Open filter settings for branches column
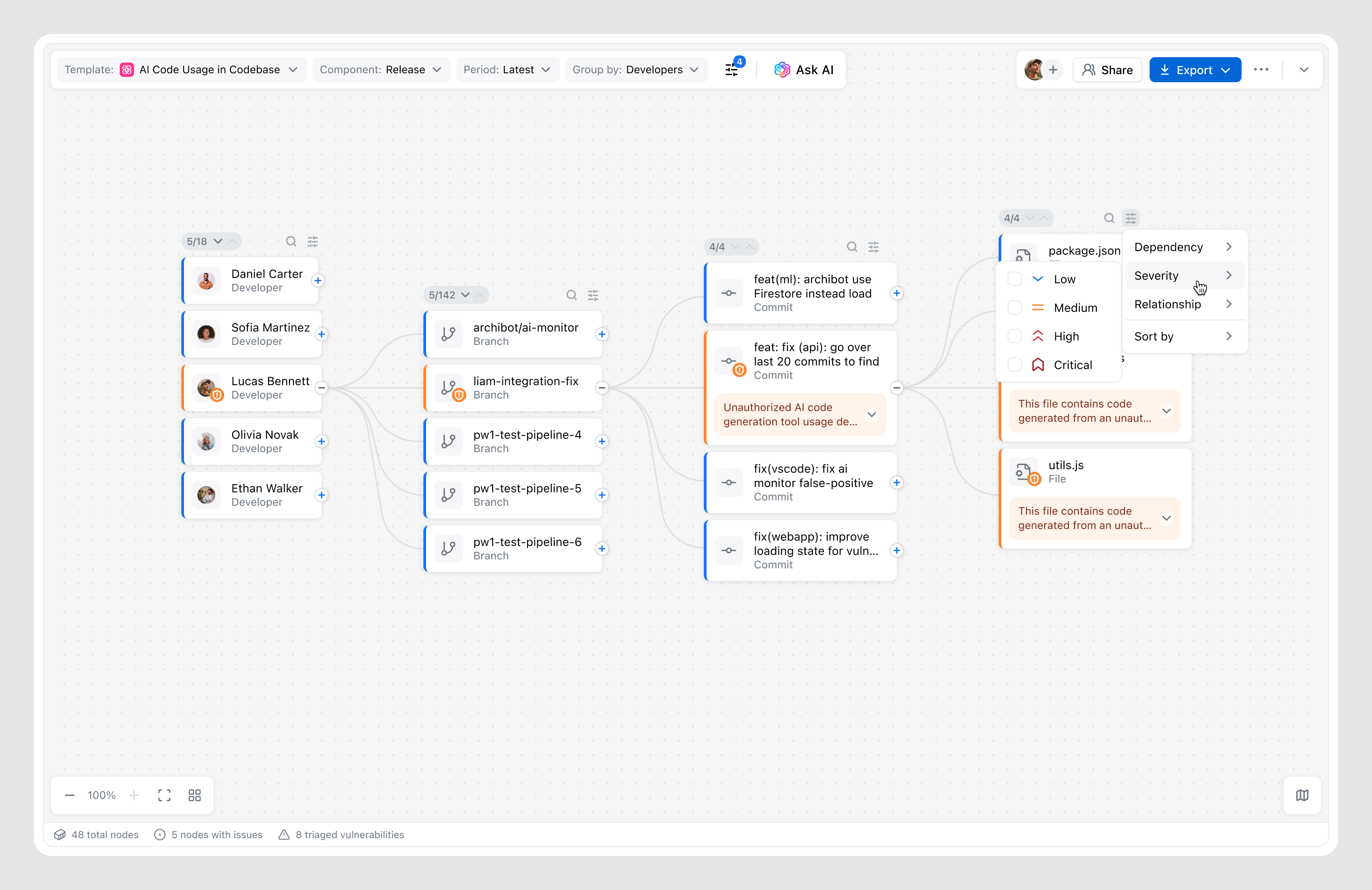 [593, 295]
